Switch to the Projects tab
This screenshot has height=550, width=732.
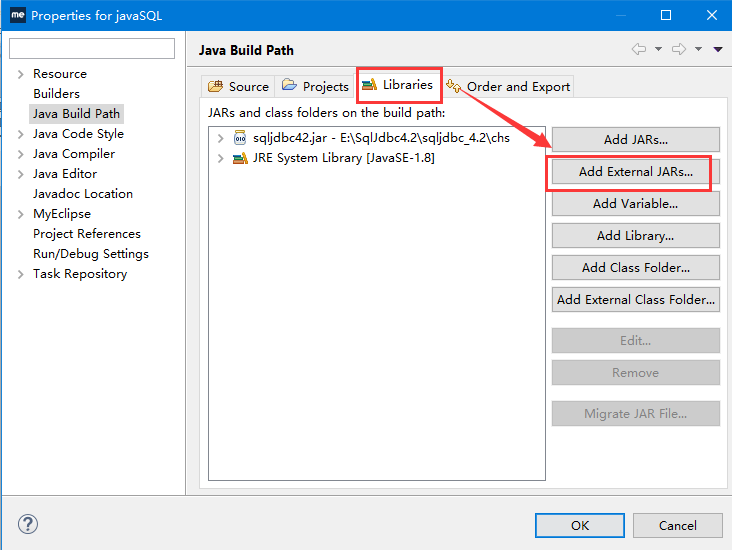316,86
